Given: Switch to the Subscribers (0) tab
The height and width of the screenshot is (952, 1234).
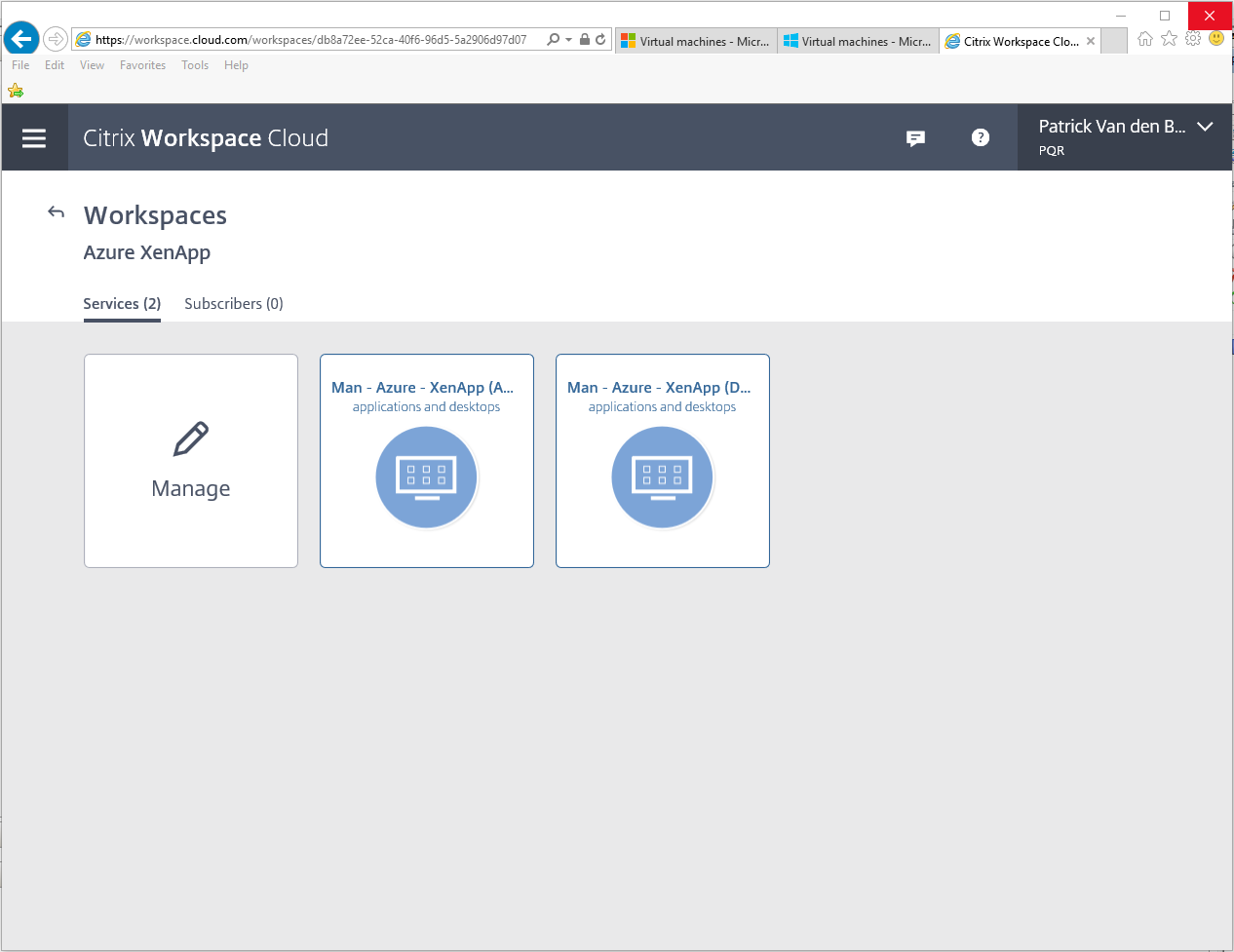Looking at the screenshot, I should pyautogui.click(x=234, y=304).
